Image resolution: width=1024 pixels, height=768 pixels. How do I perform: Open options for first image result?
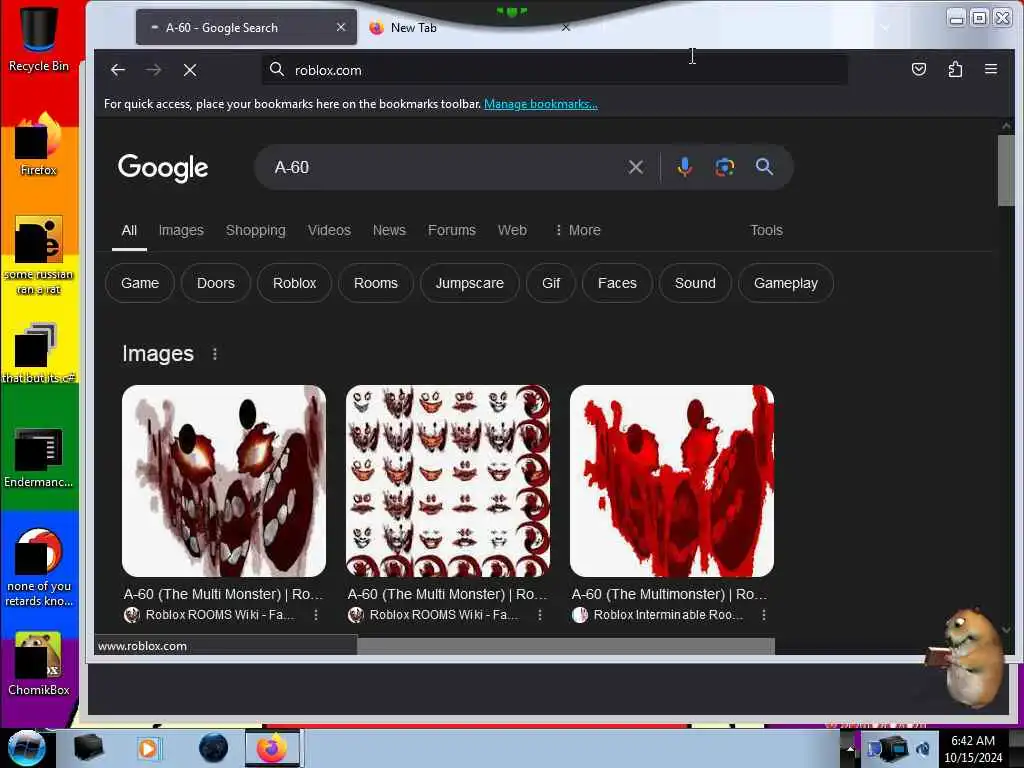316,615
